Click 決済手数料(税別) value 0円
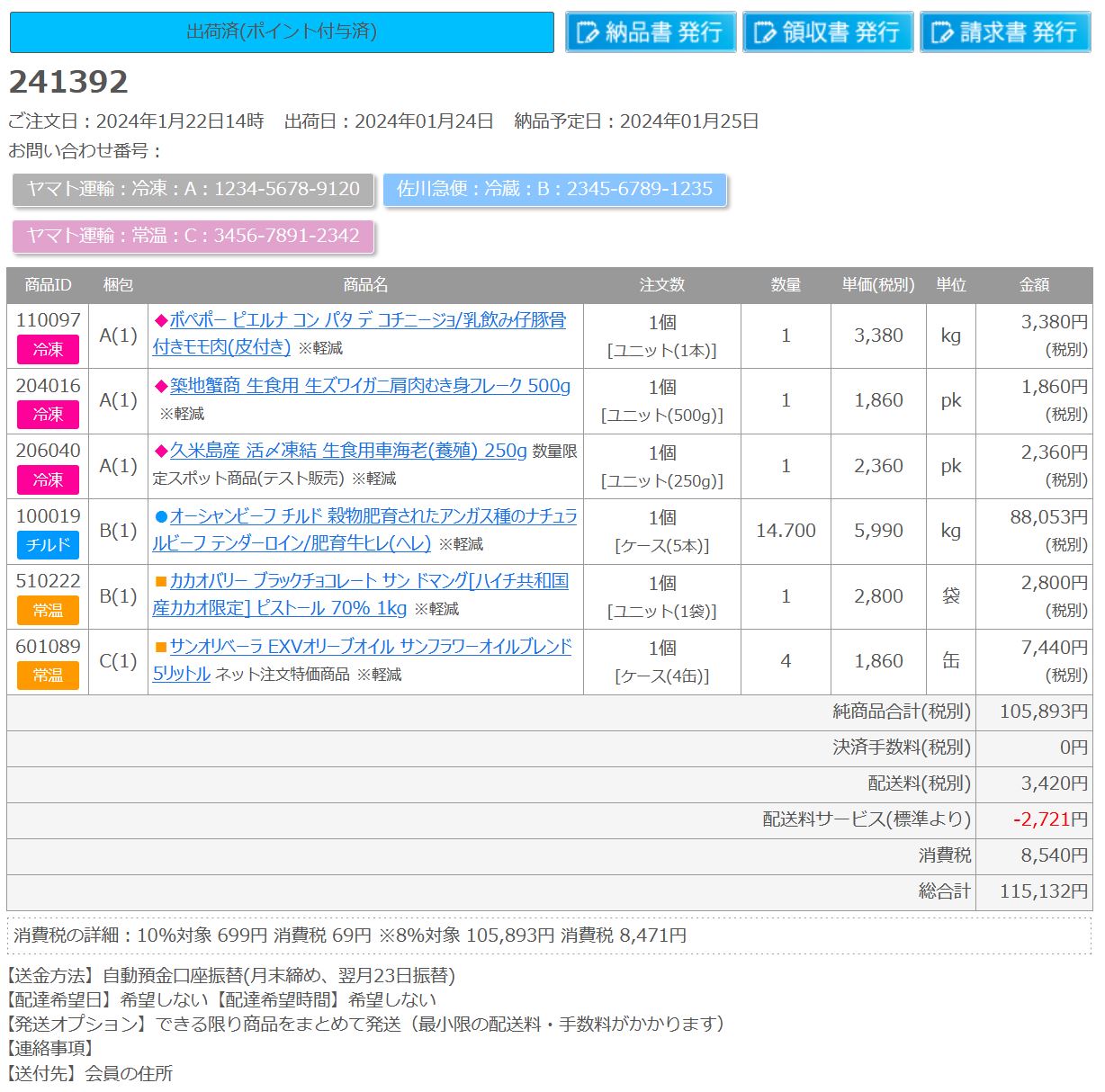This screenshot has width=1105, height=1092. pos(1074,747)
